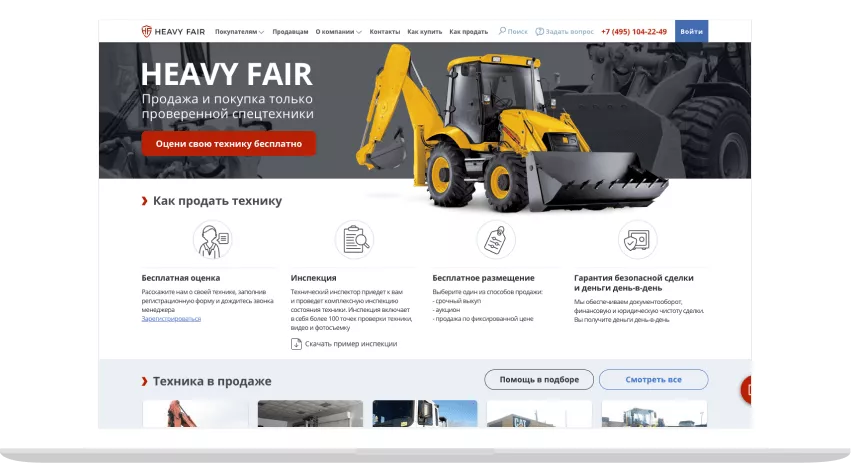Image resolution: width=851 pixels, height=463 pixels.
Task: Click the Бесплатное размещение price tag icon
Action: [496, 240]
